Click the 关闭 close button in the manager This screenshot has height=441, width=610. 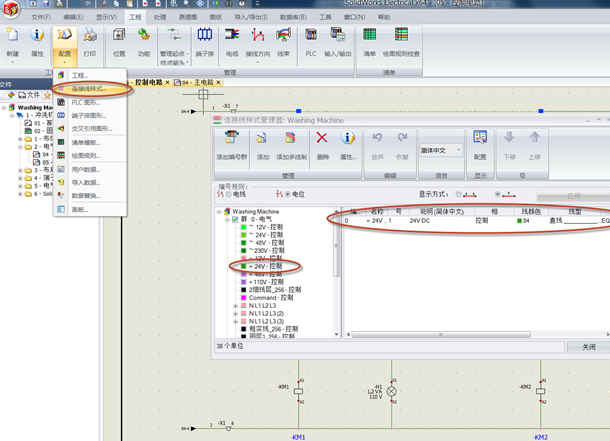coord(589,347)
